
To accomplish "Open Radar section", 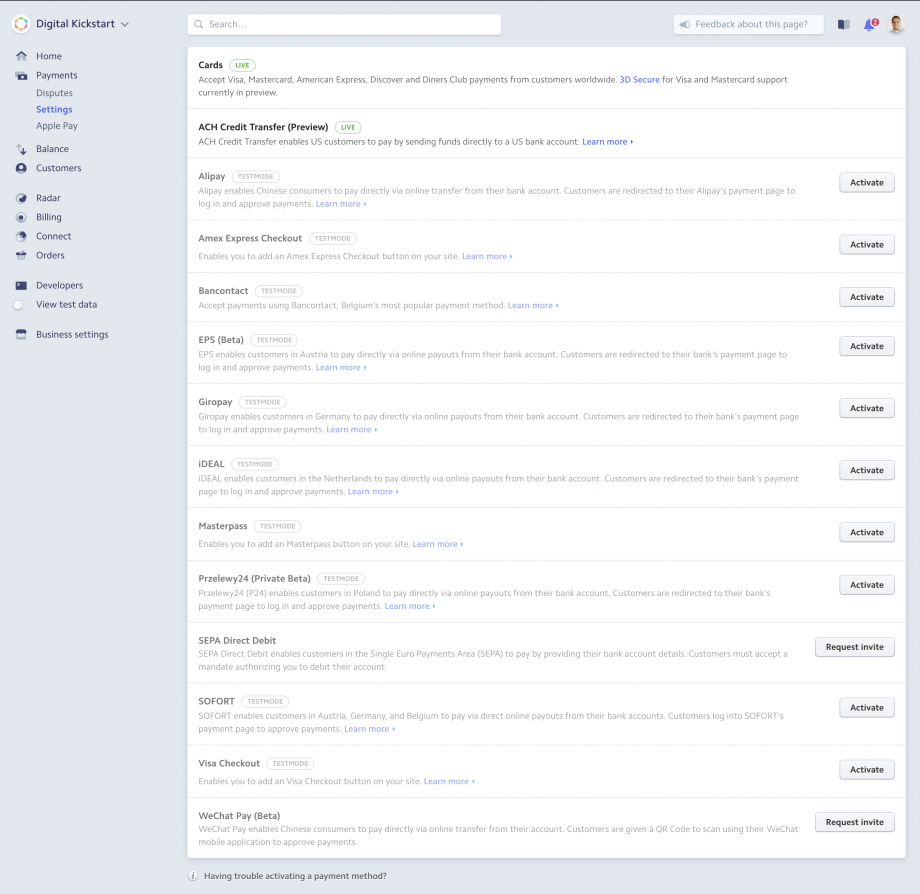I will coord(48,198).
